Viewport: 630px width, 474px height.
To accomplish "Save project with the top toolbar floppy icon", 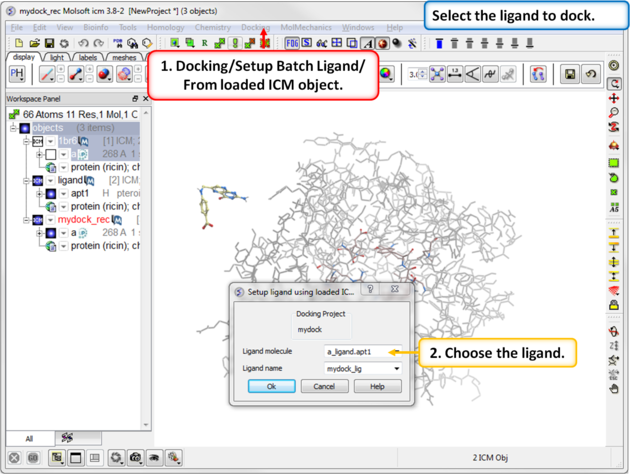I will [49, 43].
